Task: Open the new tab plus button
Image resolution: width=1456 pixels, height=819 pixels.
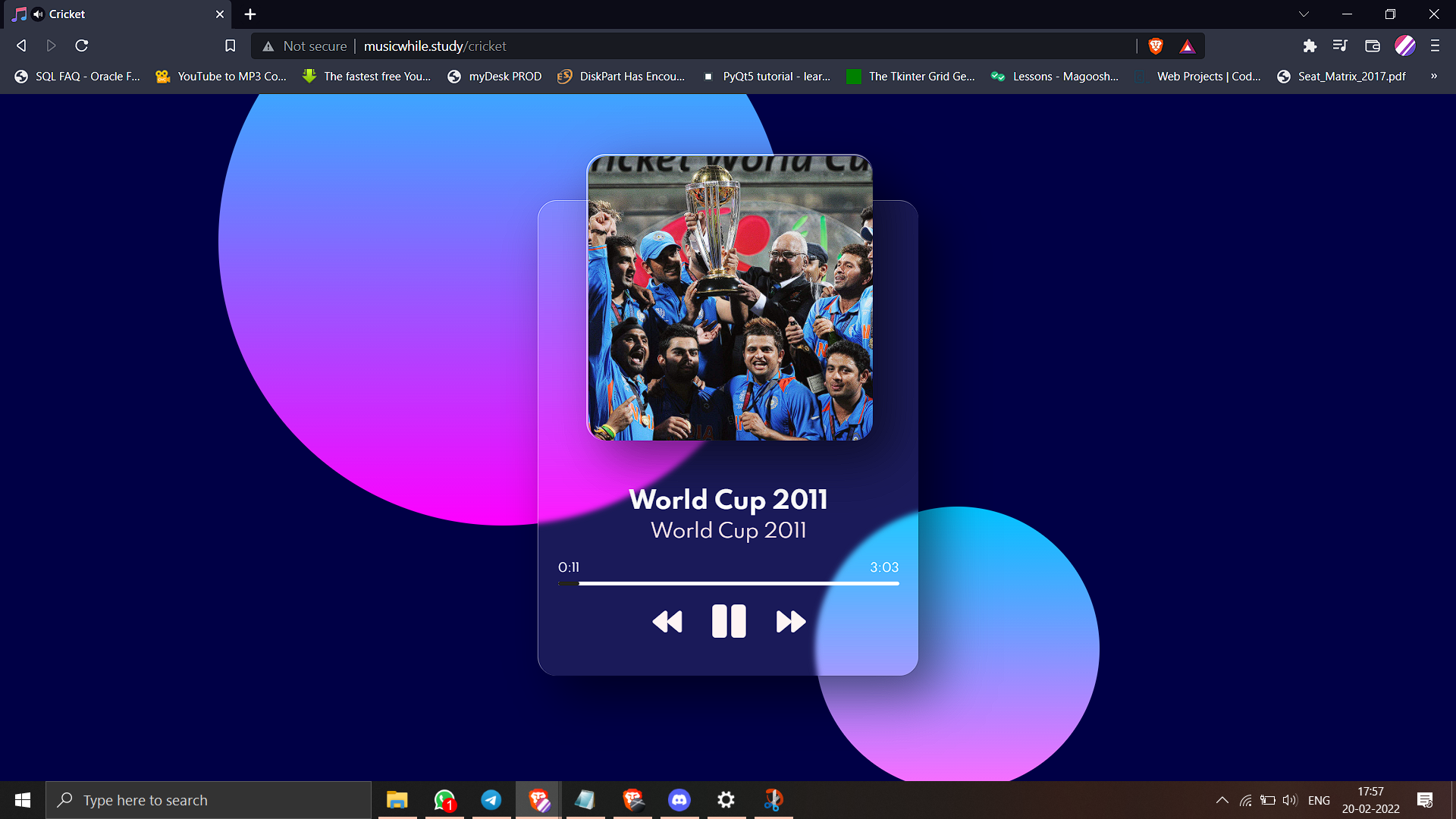Action: (250, 14)
